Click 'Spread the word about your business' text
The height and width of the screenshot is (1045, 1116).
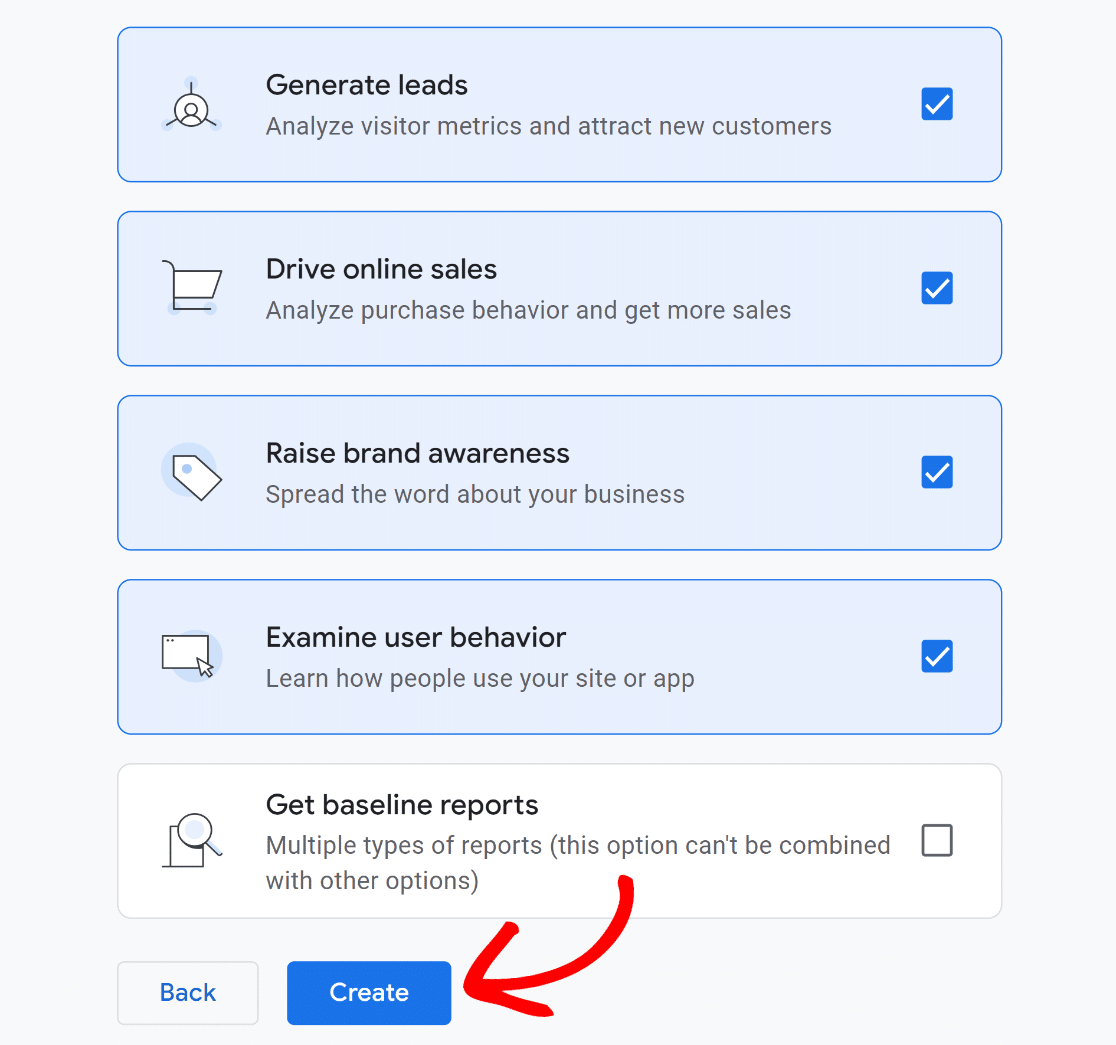click(475, 494)
